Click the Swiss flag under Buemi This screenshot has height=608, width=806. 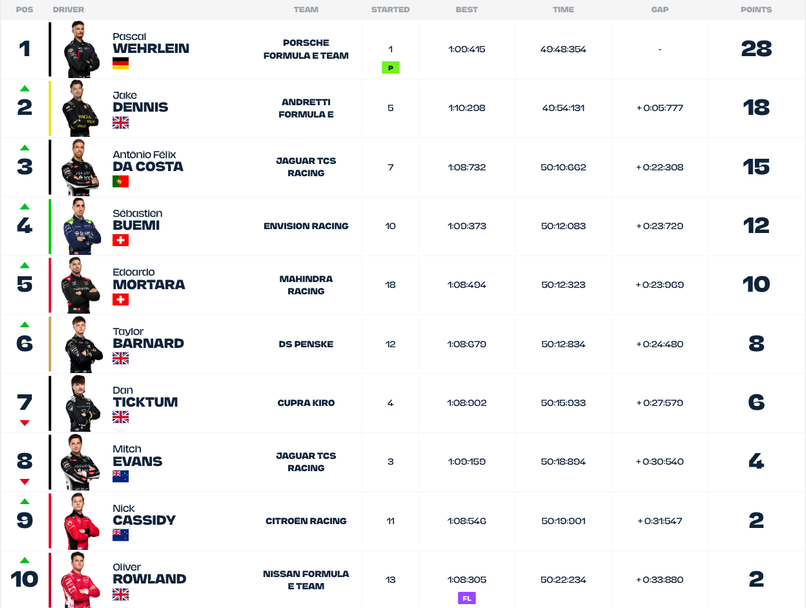pyautogui.click(x=121, y=240)
